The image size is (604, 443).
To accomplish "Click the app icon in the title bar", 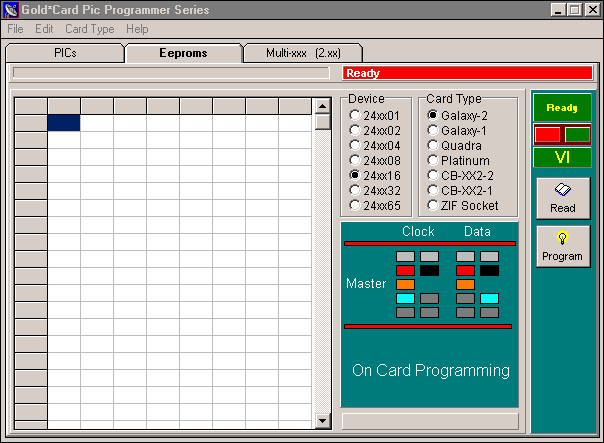I will click(x=10, y=10).
